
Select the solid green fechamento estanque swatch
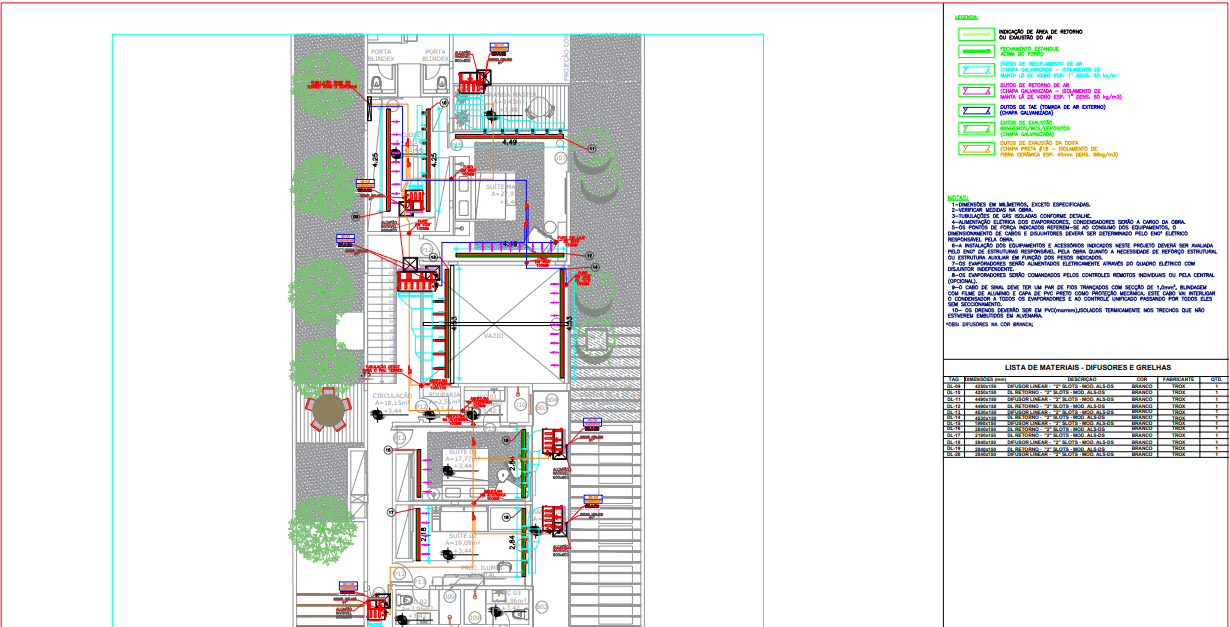(974, 49)
